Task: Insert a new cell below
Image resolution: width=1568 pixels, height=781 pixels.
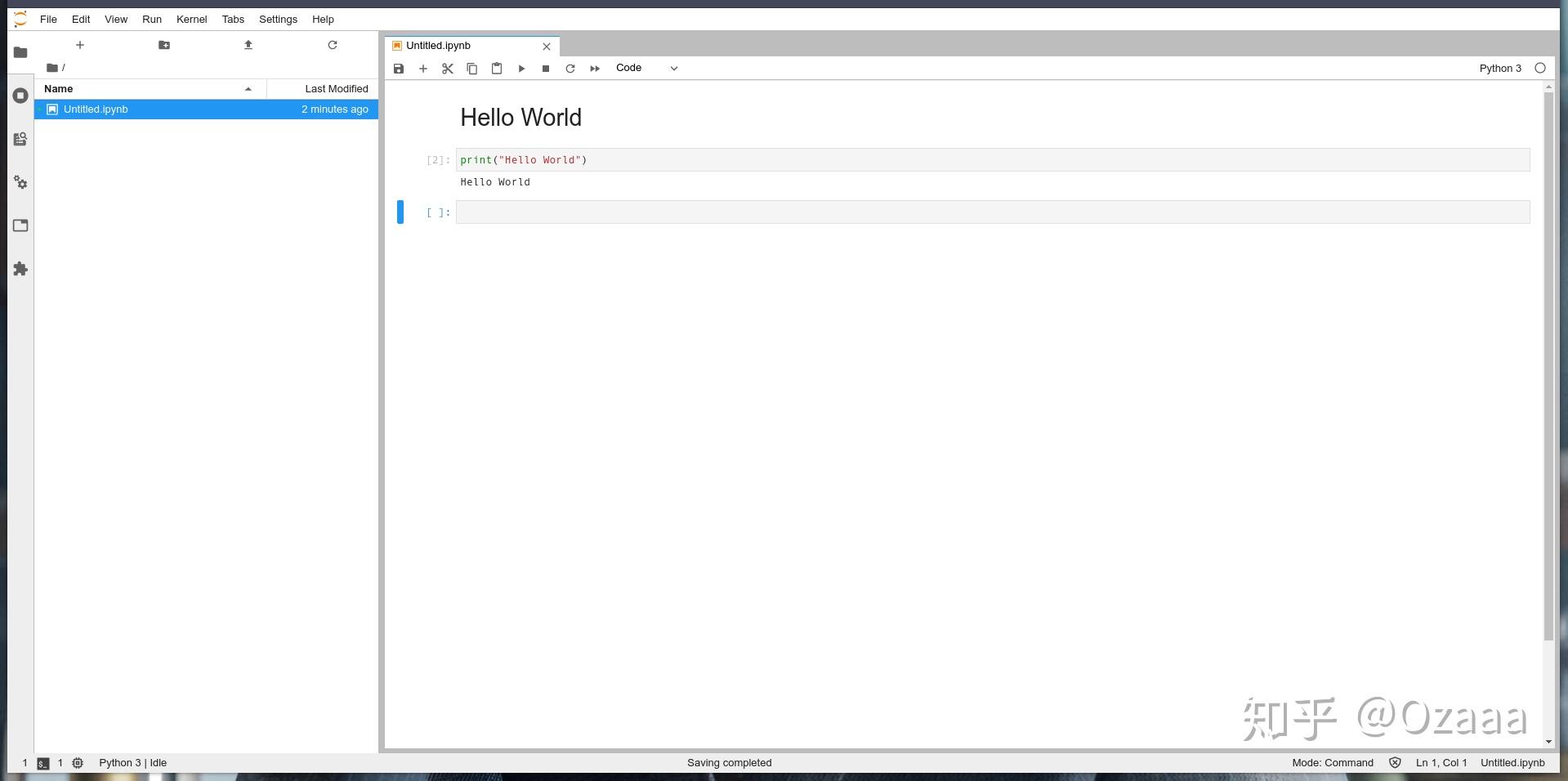Action: [x=423, y=69]
